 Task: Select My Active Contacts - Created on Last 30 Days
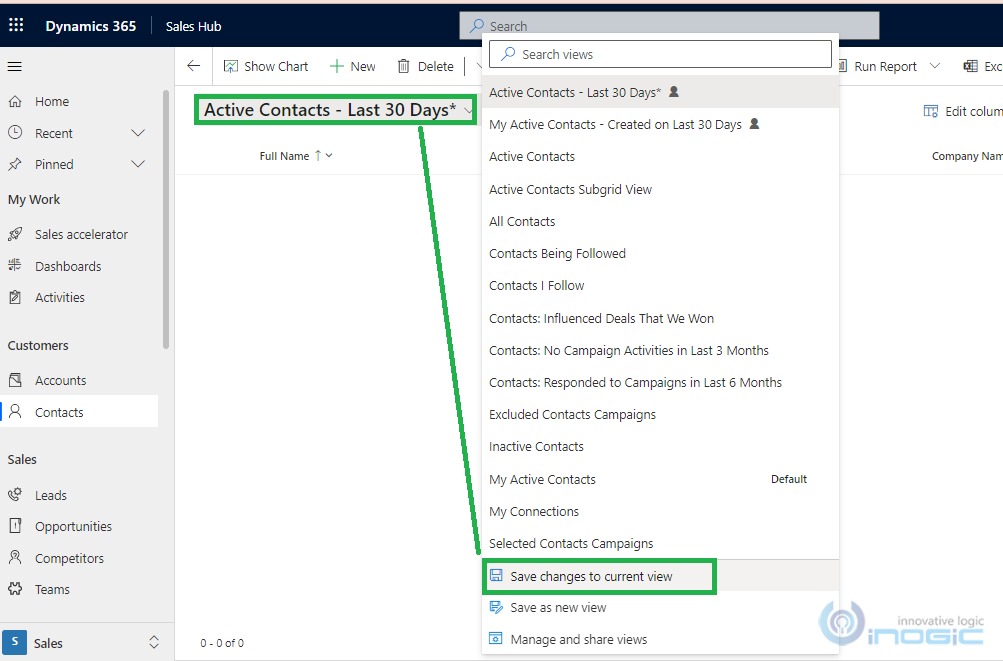[x=660, y=125]
